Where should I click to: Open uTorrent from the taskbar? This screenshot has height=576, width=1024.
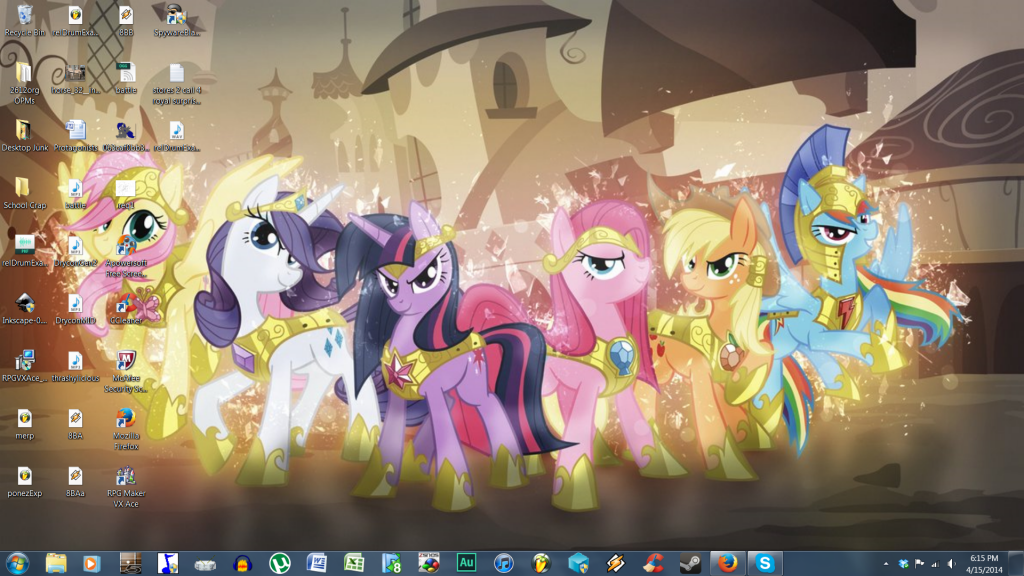click(280, 563)
